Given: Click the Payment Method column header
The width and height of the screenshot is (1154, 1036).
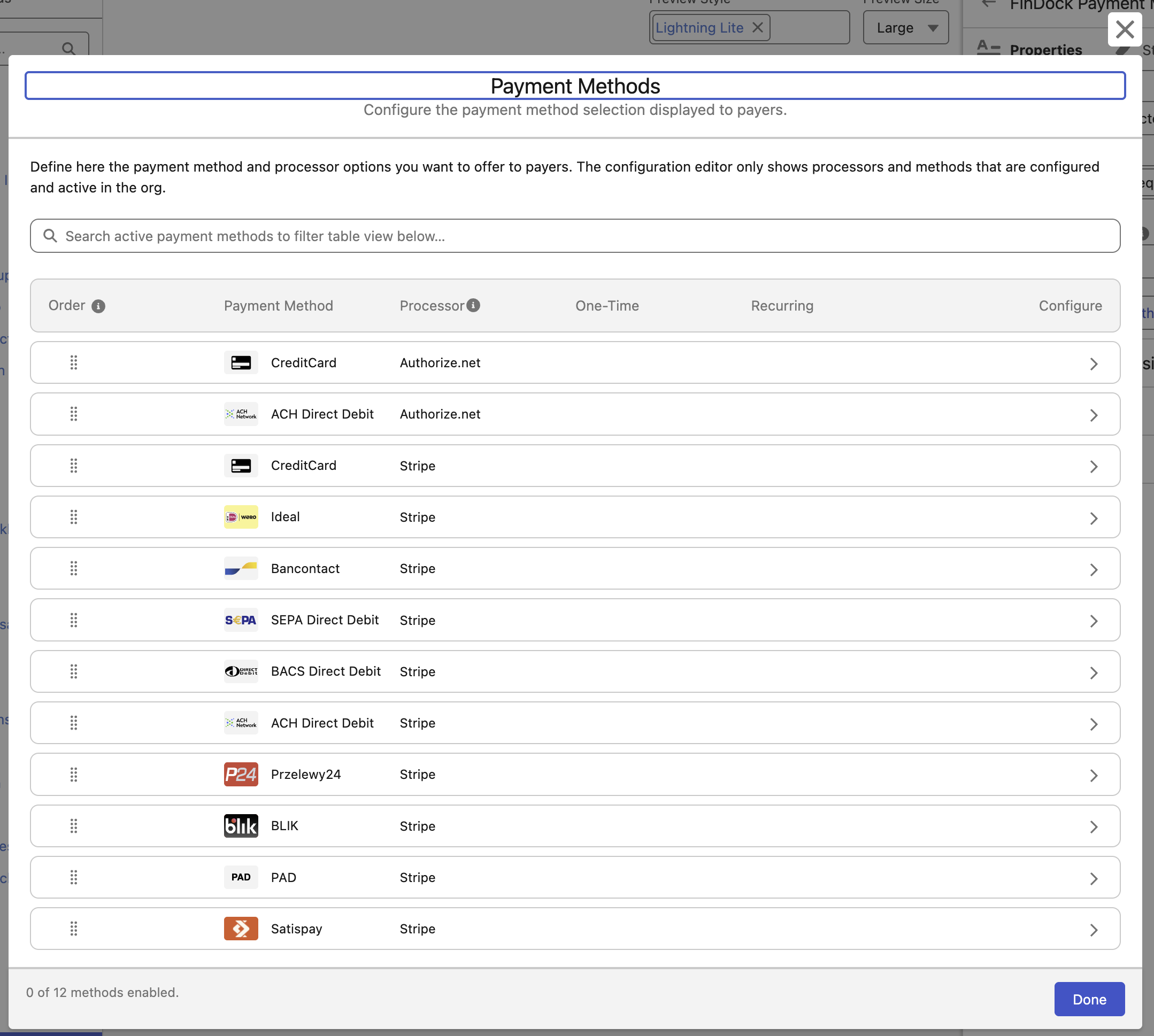Looking at the screenshot, I should click(x=279, y=306).
